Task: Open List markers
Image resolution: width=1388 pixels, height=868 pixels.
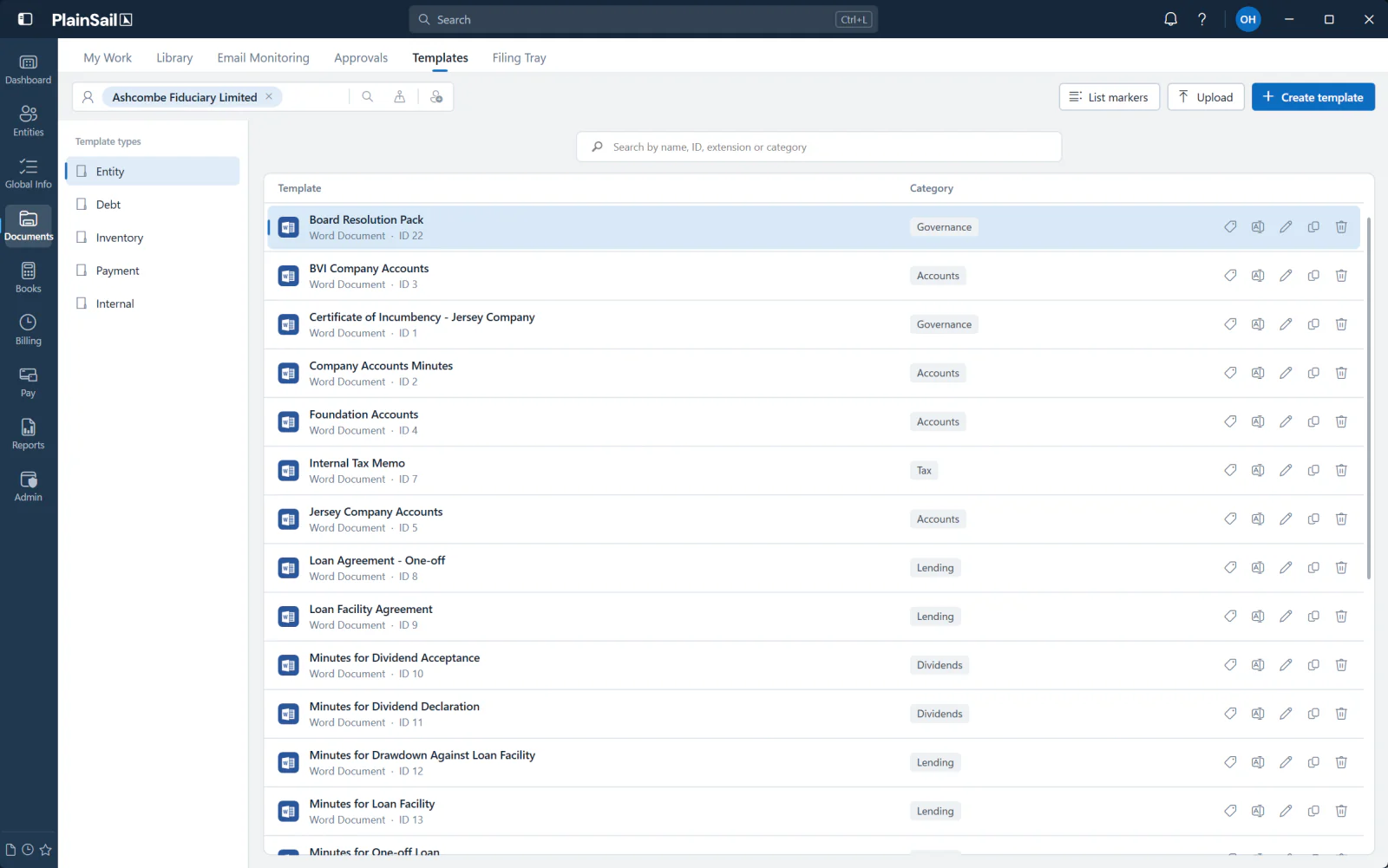Action: point(1109,97)
